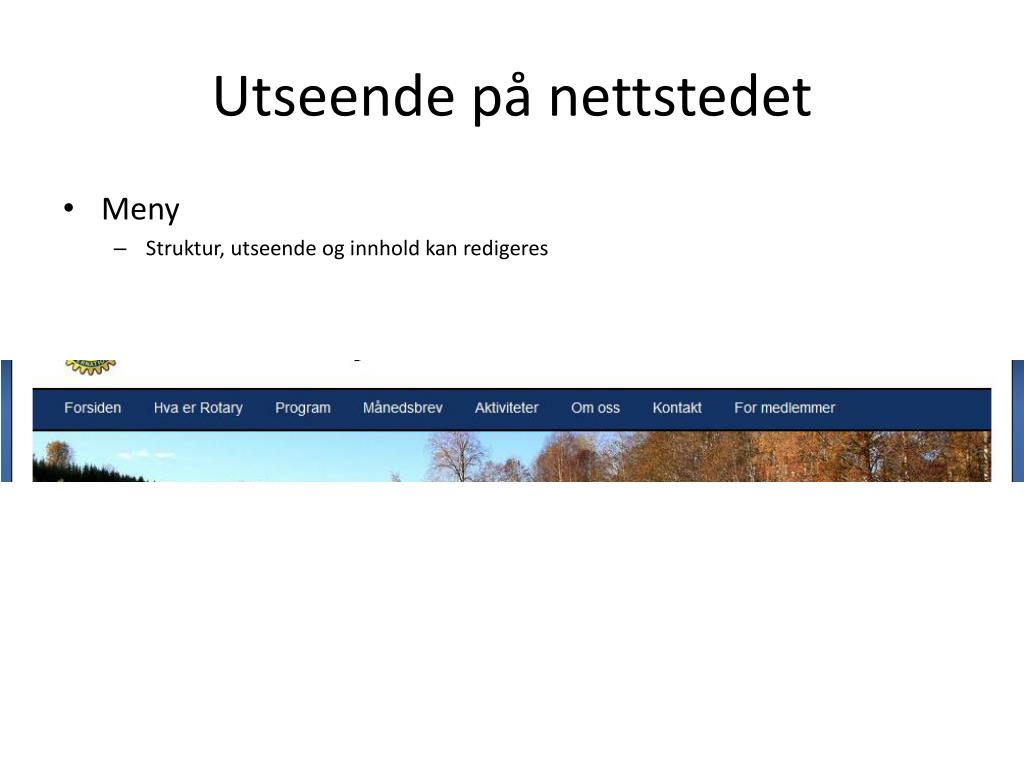Click the Rotary wheel logo

point(91,367)
